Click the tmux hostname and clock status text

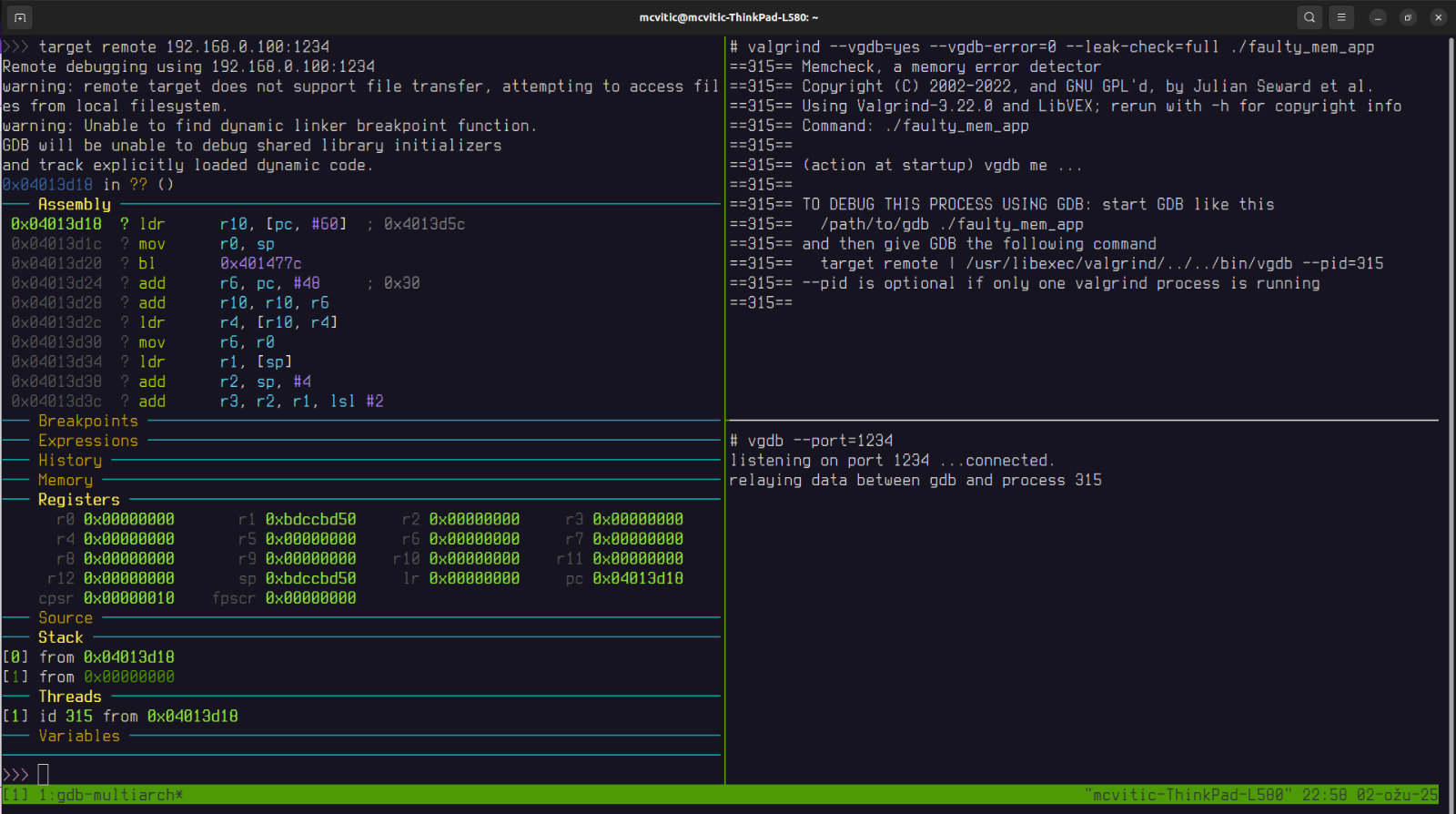click(x=1260, y=795)
